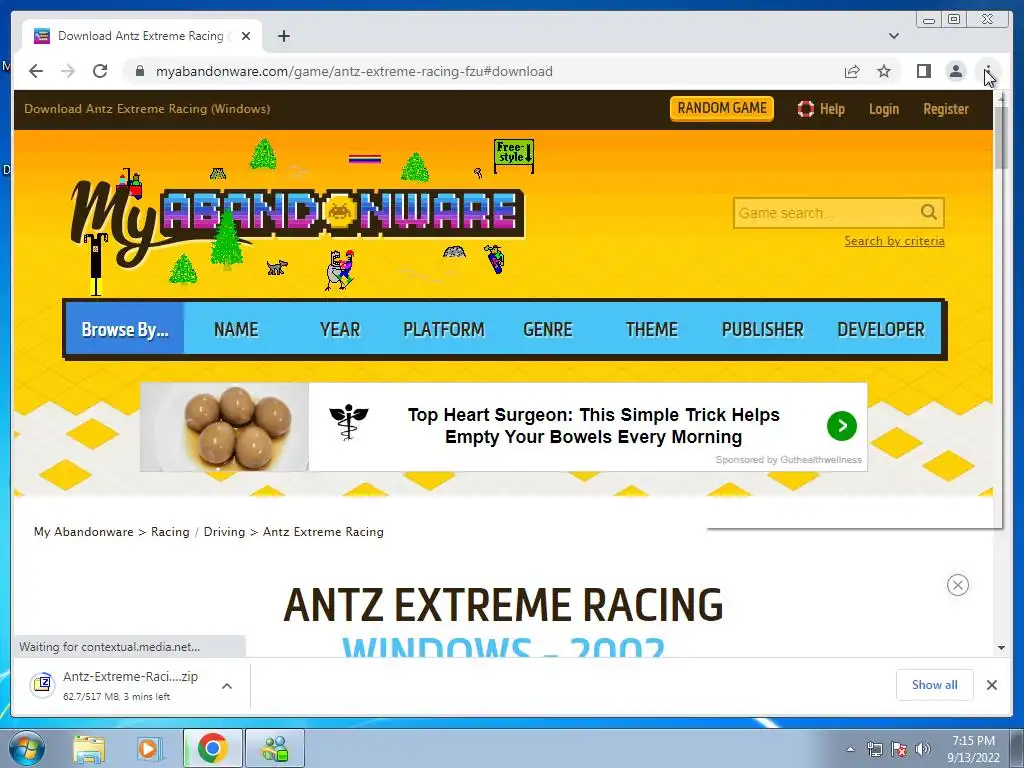Browse games by THEME
1024x768 pixels.
coord(651,329)
